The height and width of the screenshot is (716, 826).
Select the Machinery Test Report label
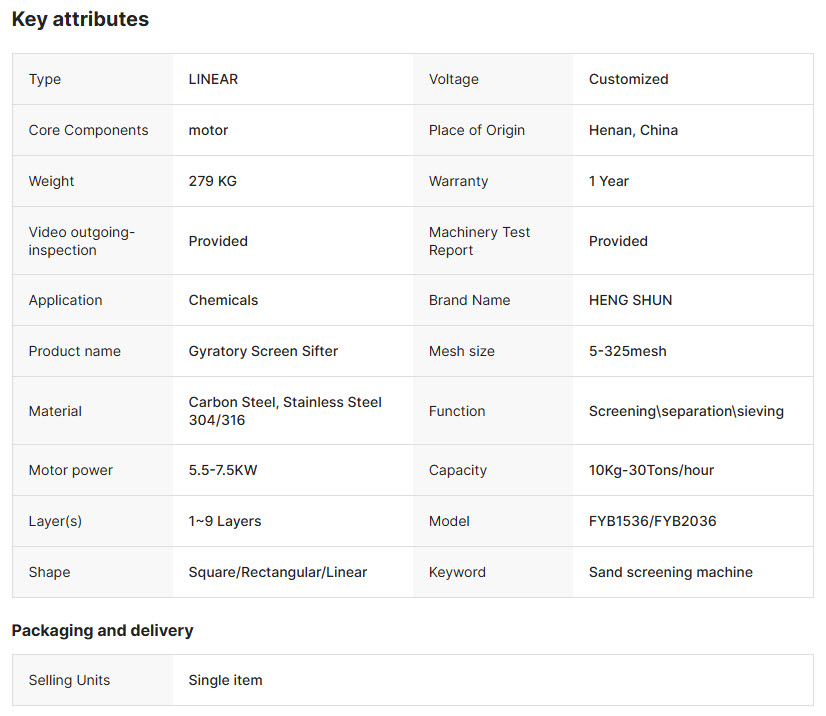(479, 241)
